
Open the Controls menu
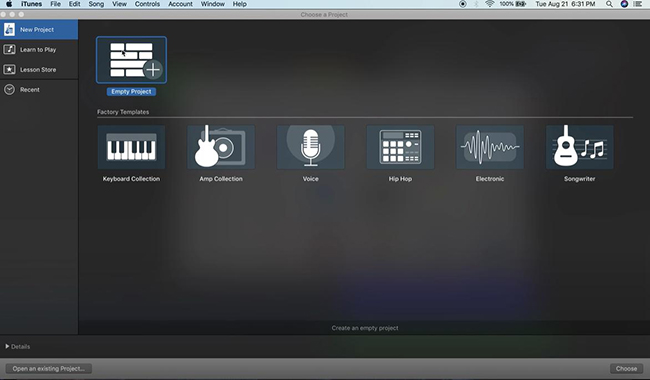[x=147, y=4]
